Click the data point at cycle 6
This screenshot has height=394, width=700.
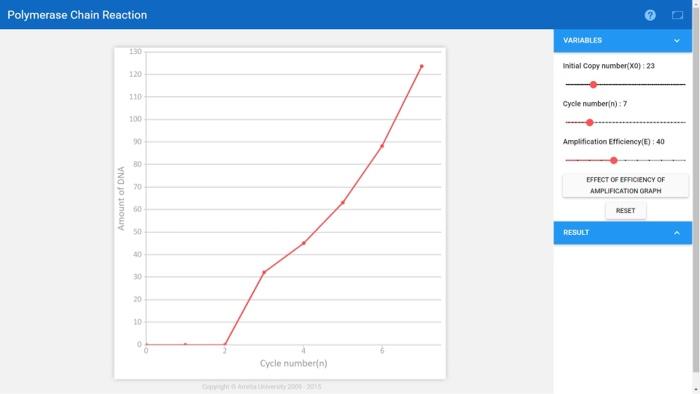(x=382, y=146)
